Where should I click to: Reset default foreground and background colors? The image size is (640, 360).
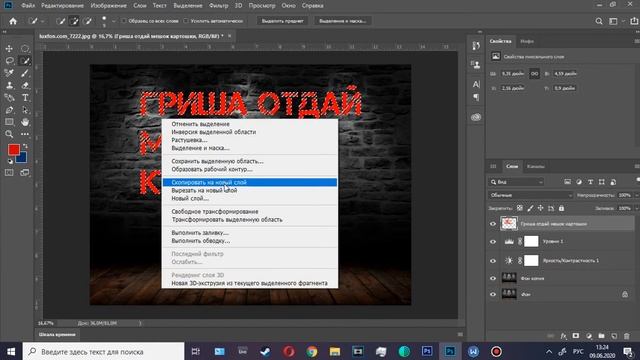(x=10, y=161)
